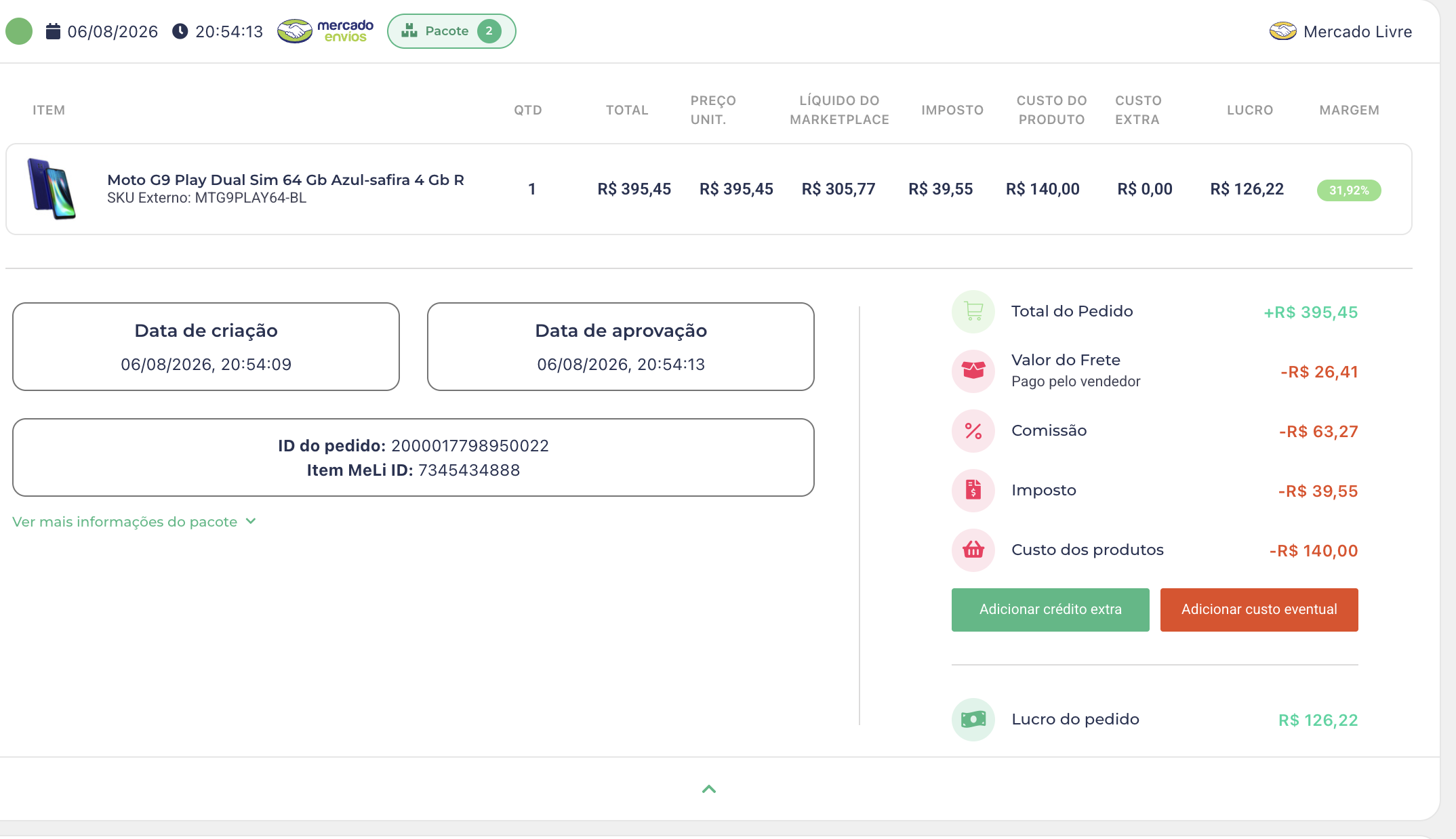The width and height of the screenshot is (1456, 839).
Task: Click the 20:54:13 time in the header
Action: (x=229, y=32)
